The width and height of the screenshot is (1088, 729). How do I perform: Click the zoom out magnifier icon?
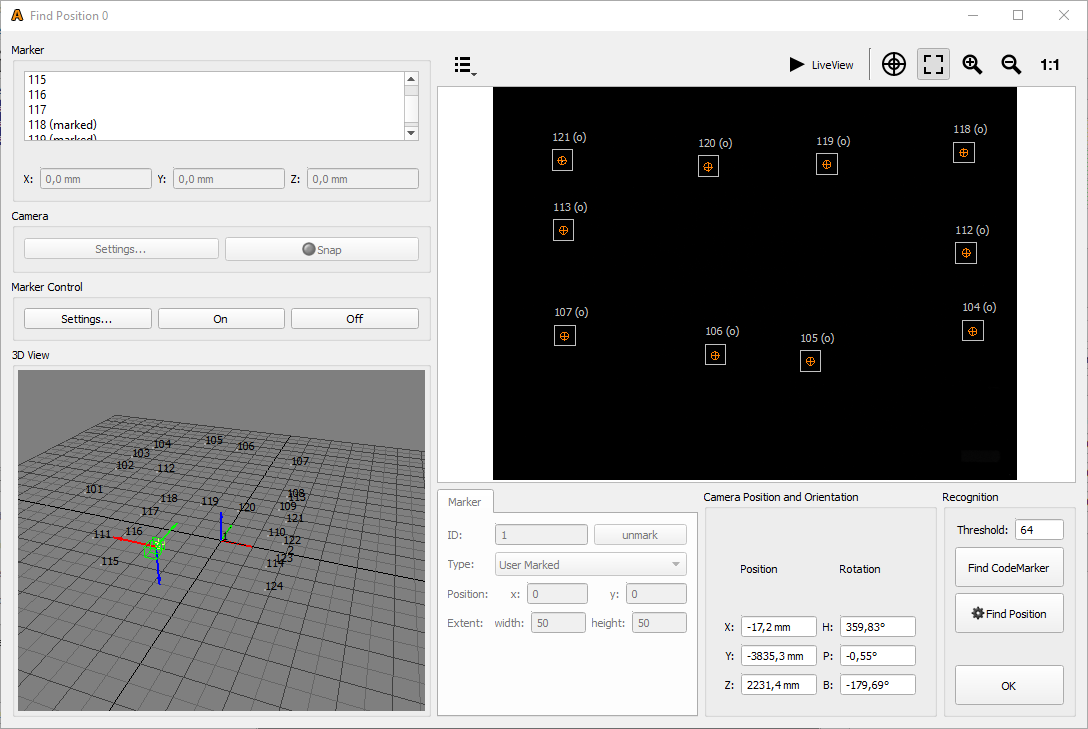[1011, 64]
